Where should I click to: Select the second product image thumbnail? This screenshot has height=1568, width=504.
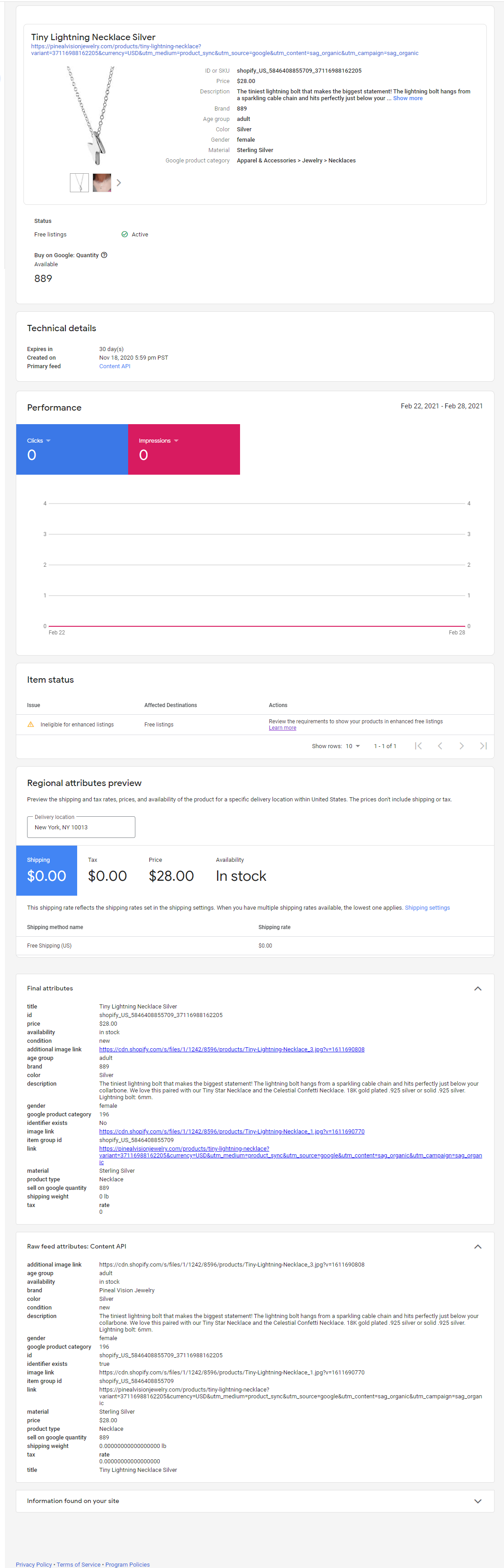click(x=102, y=183)
